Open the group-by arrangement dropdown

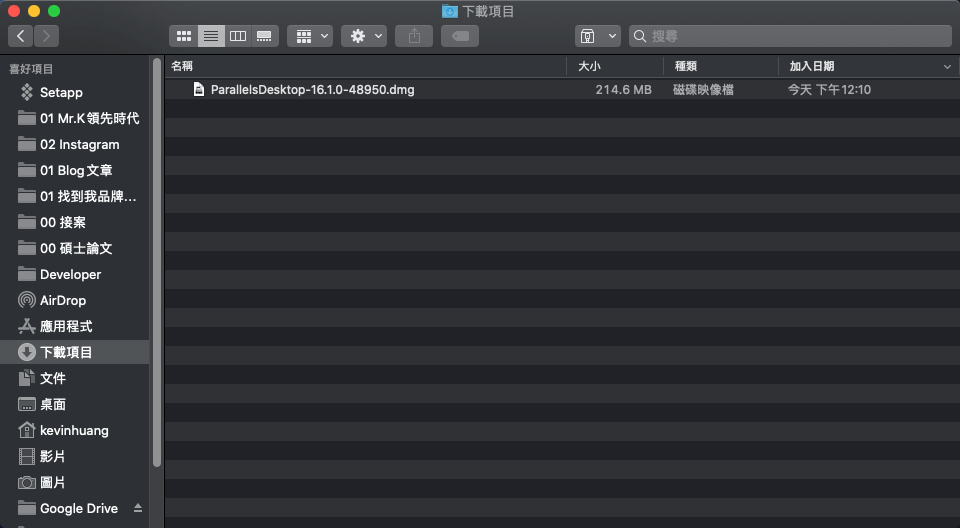click(x=310, y=36)
